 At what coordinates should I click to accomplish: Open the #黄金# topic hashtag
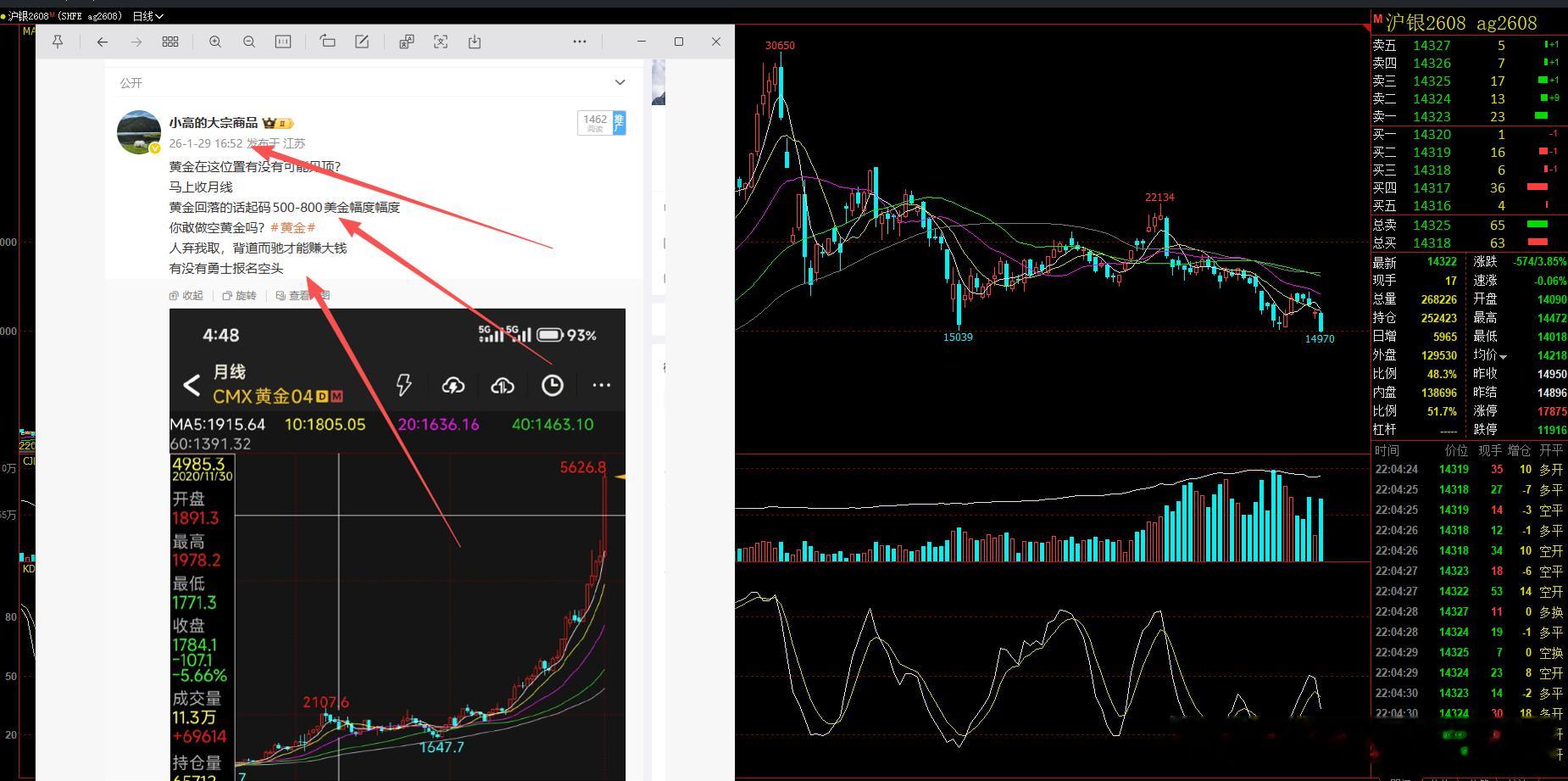click(x=292, y=227)
